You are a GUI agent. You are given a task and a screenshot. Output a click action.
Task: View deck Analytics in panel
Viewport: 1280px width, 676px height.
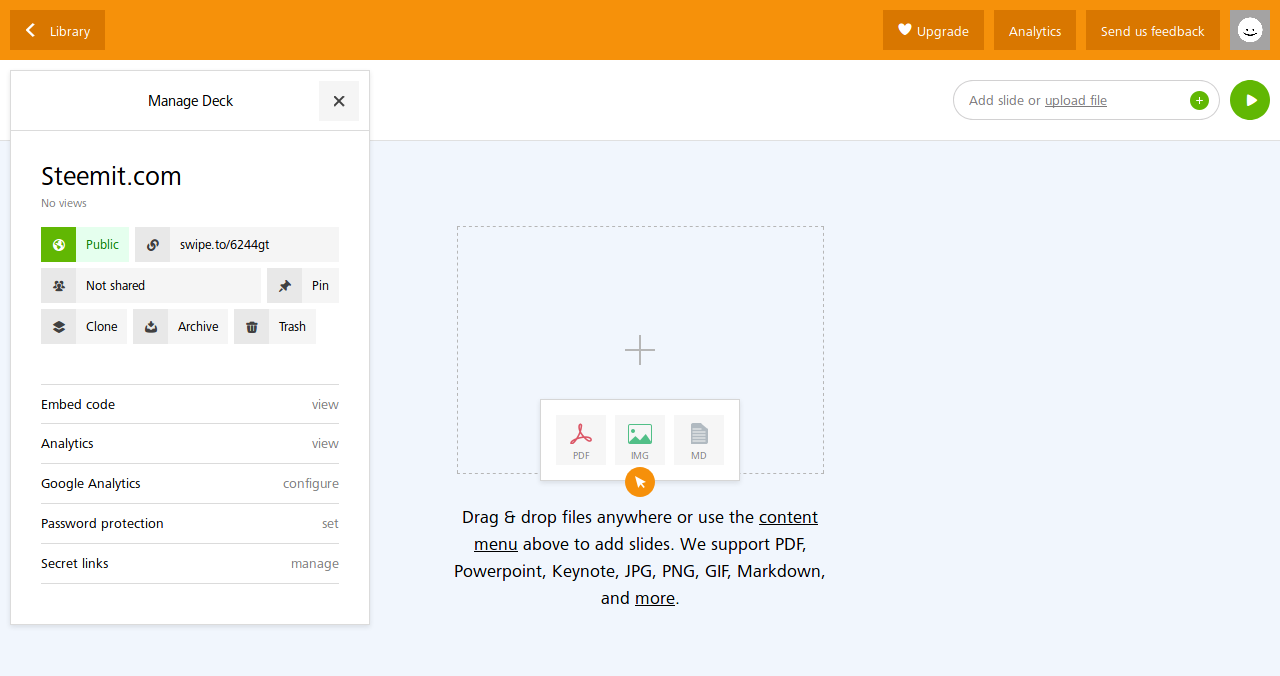[x=325, y=444]
